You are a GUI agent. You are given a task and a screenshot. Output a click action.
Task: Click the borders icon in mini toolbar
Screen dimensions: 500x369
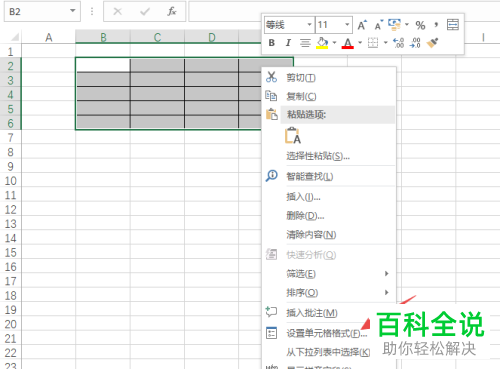click(373, 43)
